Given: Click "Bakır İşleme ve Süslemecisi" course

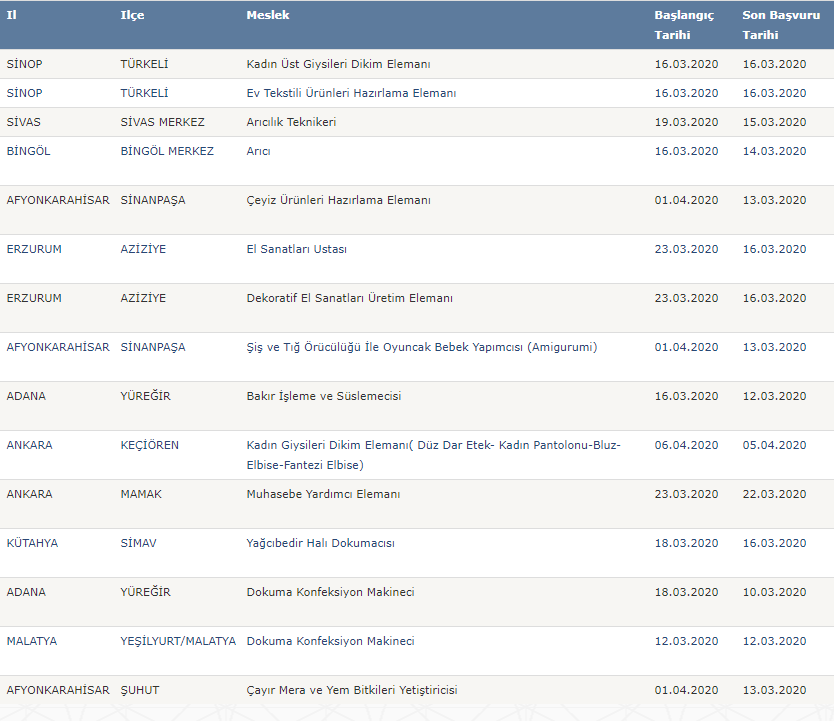Looking at the screenshot, I should (323, 396).
